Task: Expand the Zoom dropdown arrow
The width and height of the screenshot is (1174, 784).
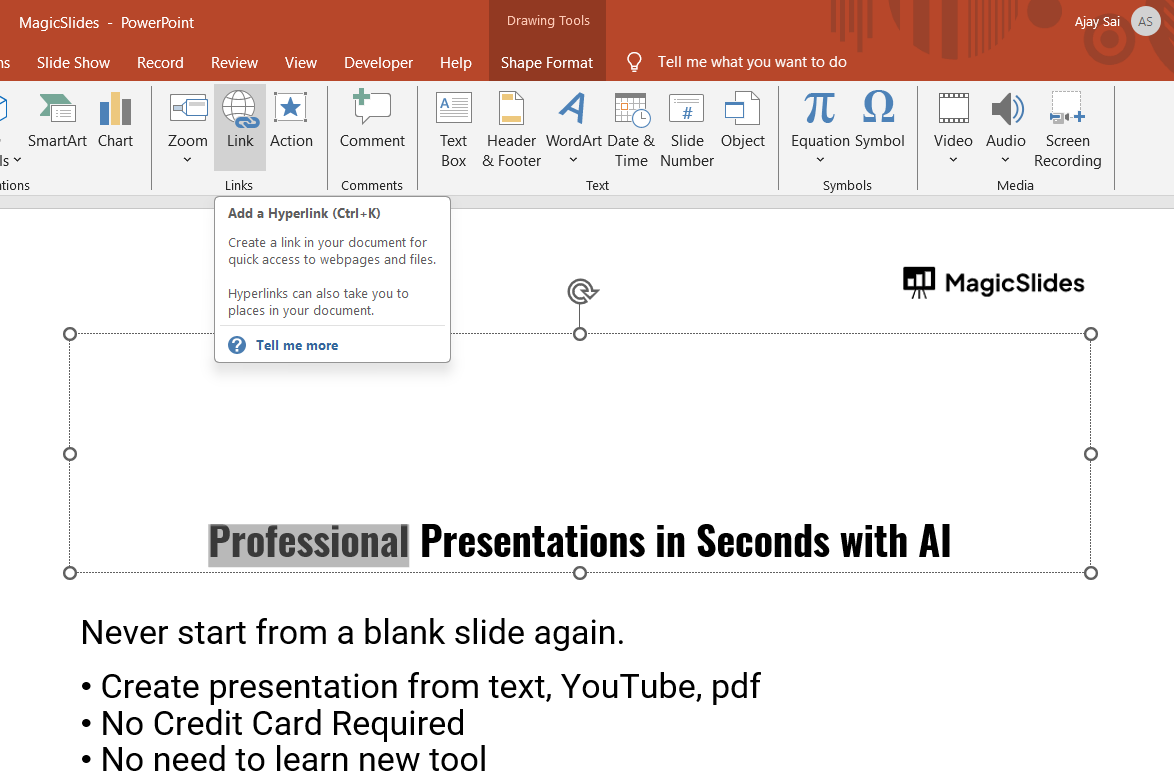Action: [x=187, y=159]
